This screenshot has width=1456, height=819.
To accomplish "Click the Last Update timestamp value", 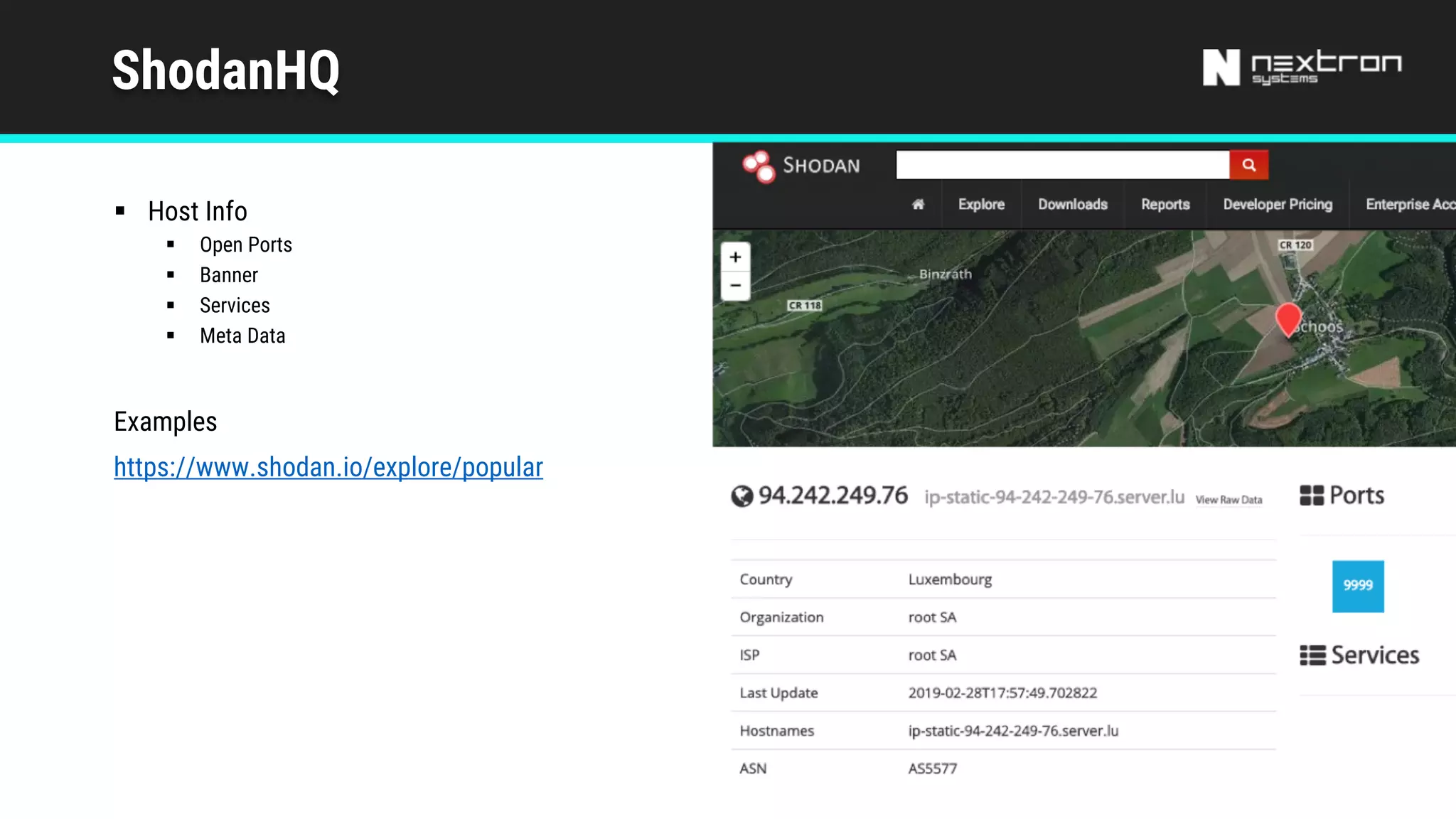I will pos(1002,692).
